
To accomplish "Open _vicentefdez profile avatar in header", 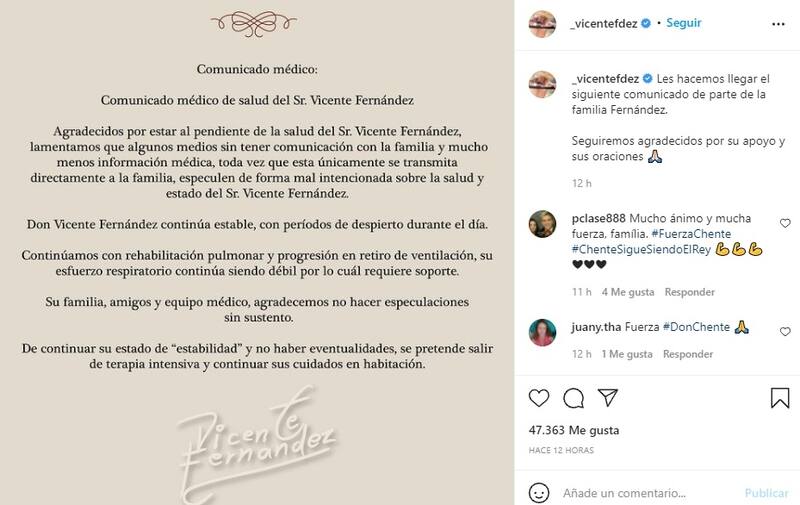I will click(542, 23).
